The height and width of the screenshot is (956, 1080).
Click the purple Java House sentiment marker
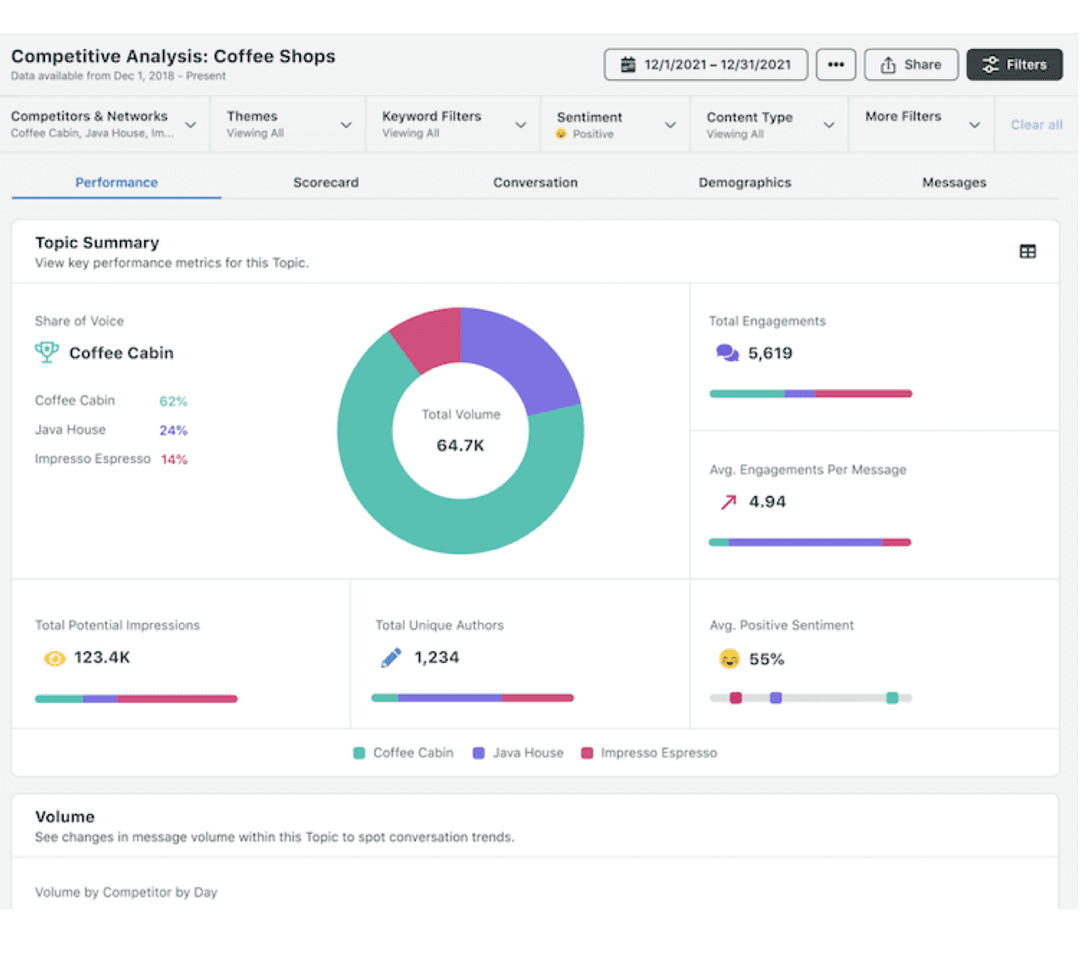776,698
